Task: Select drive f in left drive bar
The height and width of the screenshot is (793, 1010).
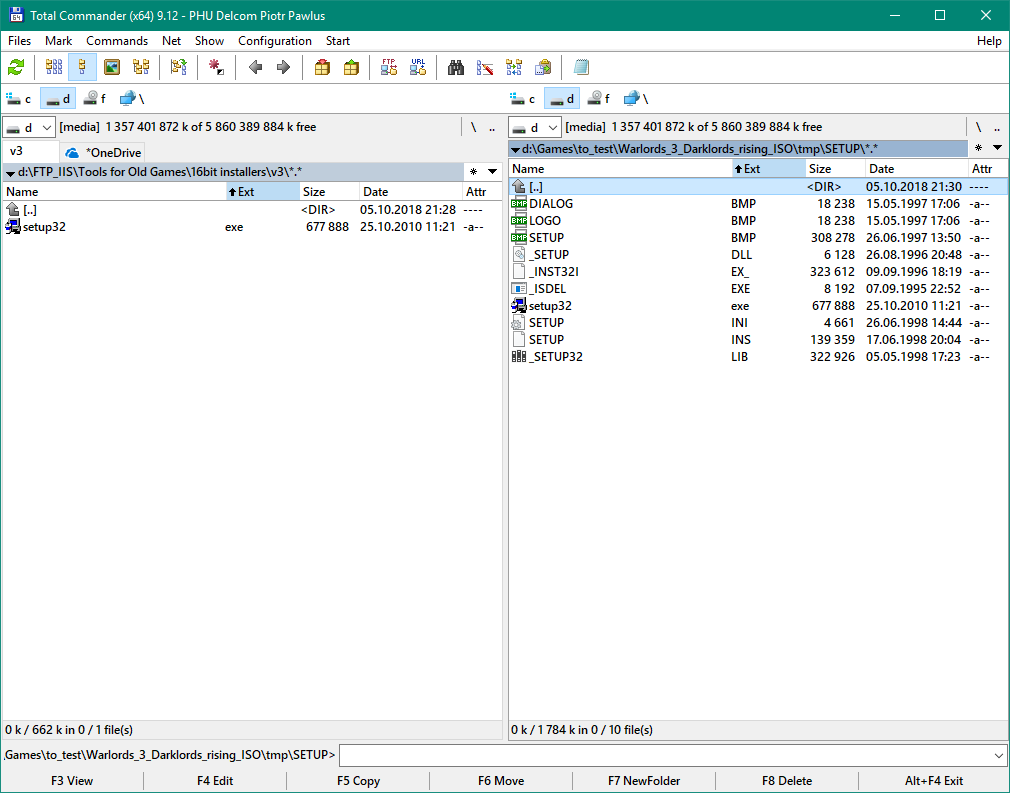Action: (95, 99)
